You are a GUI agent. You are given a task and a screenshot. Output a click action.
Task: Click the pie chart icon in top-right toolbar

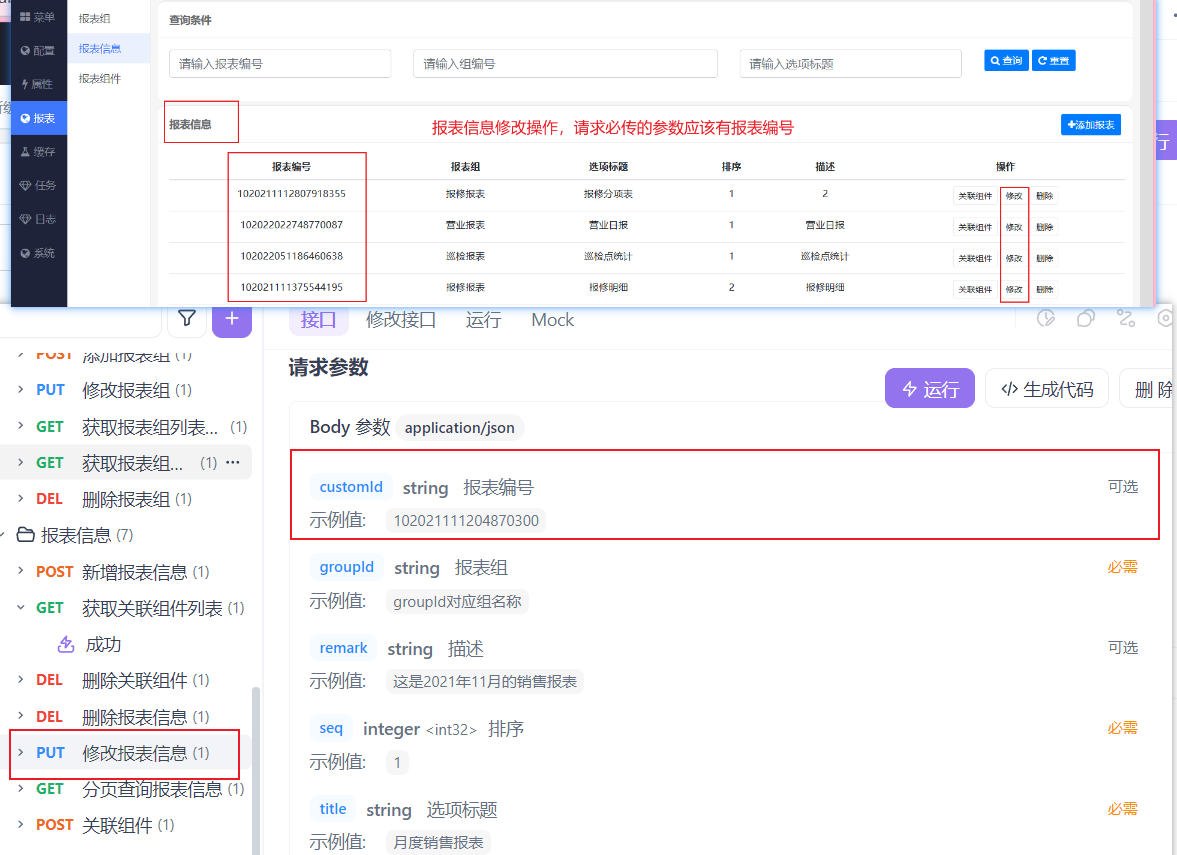[1046, 318]
